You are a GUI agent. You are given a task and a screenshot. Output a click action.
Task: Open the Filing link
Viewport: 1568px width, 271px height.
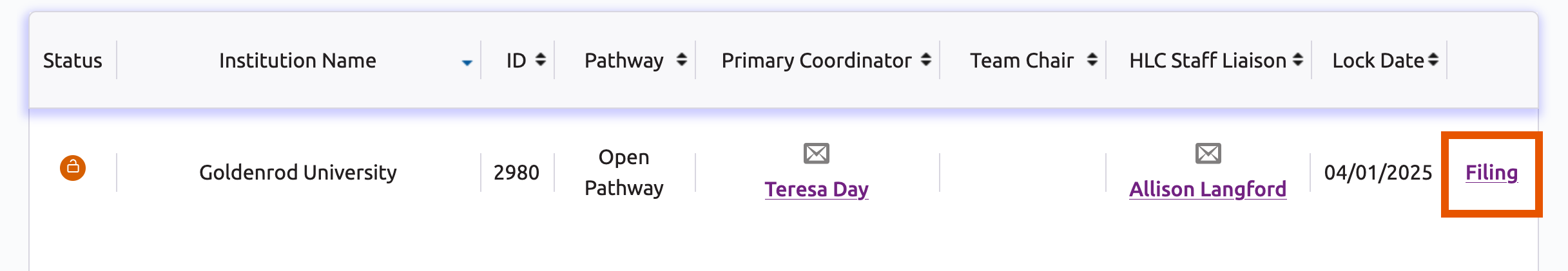point(1491,173)
